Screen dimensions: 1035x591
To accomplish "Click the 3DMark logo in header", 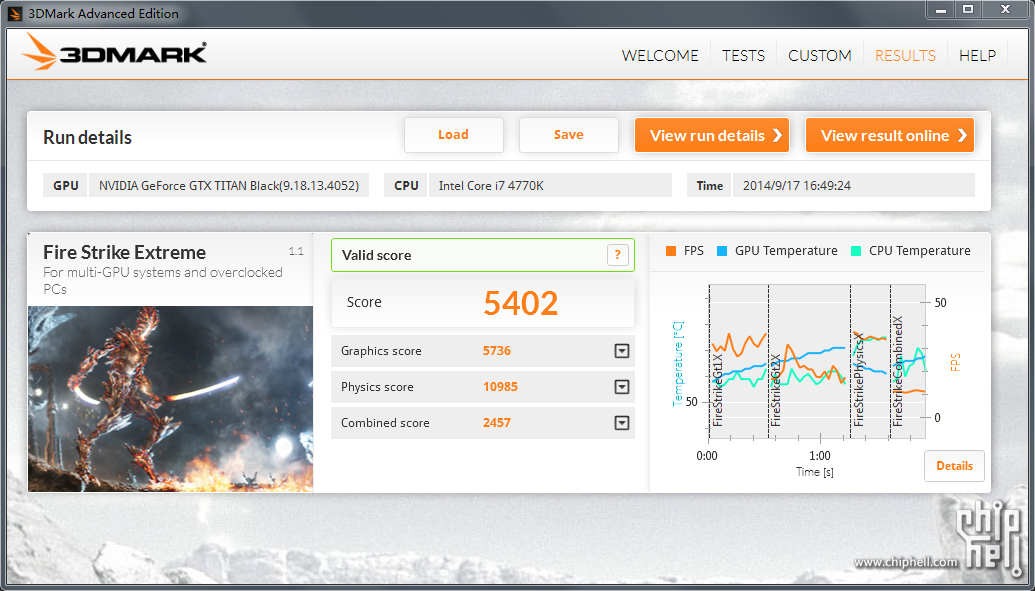I will [114, 53].
